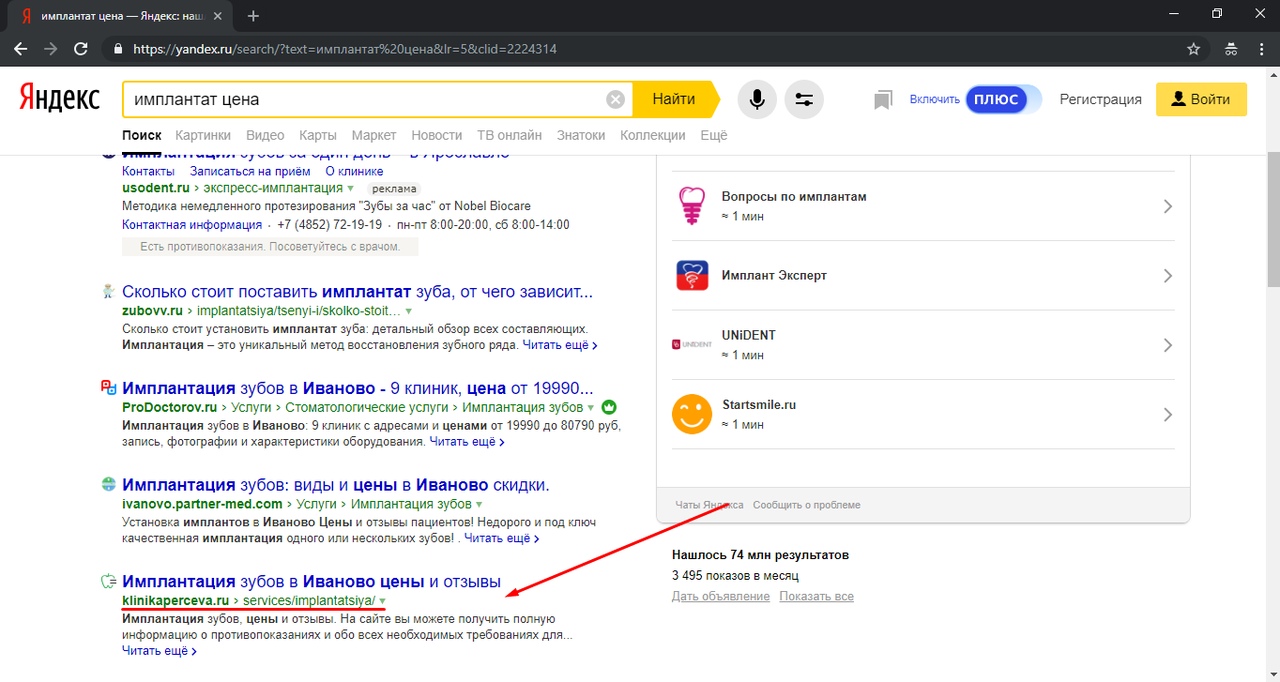Click the green crown badge by ProDoctorov

(x=609, y=407)
